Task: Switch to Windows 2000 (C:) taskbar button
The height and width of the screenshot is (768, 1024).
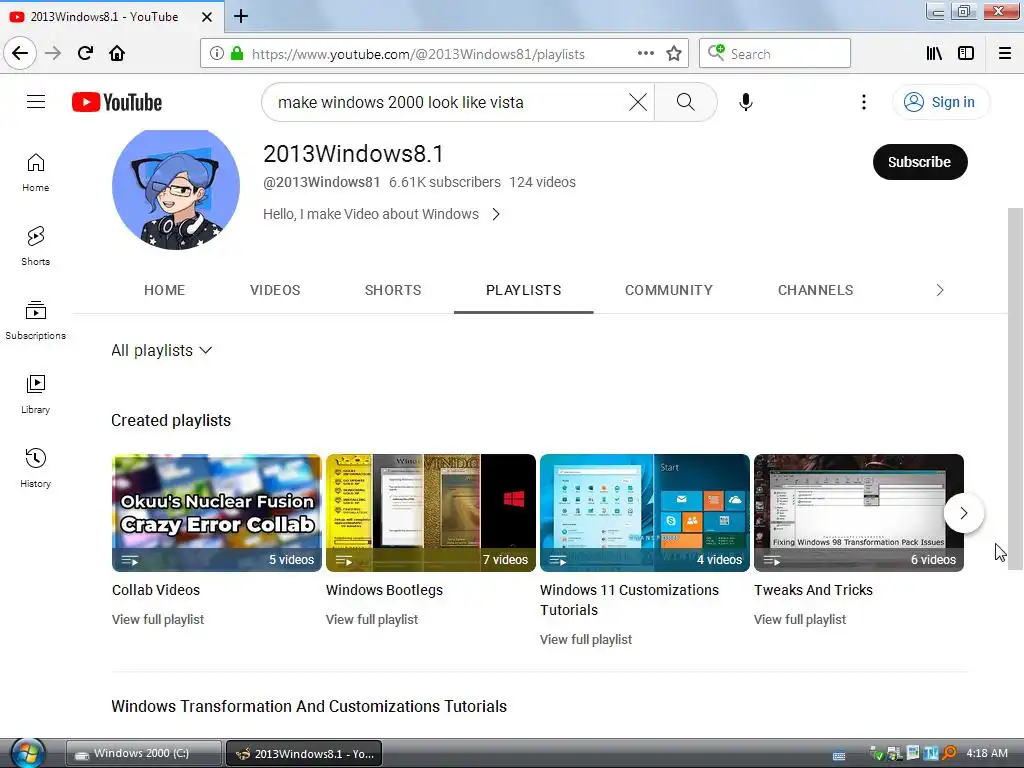Action: [143, 754]
